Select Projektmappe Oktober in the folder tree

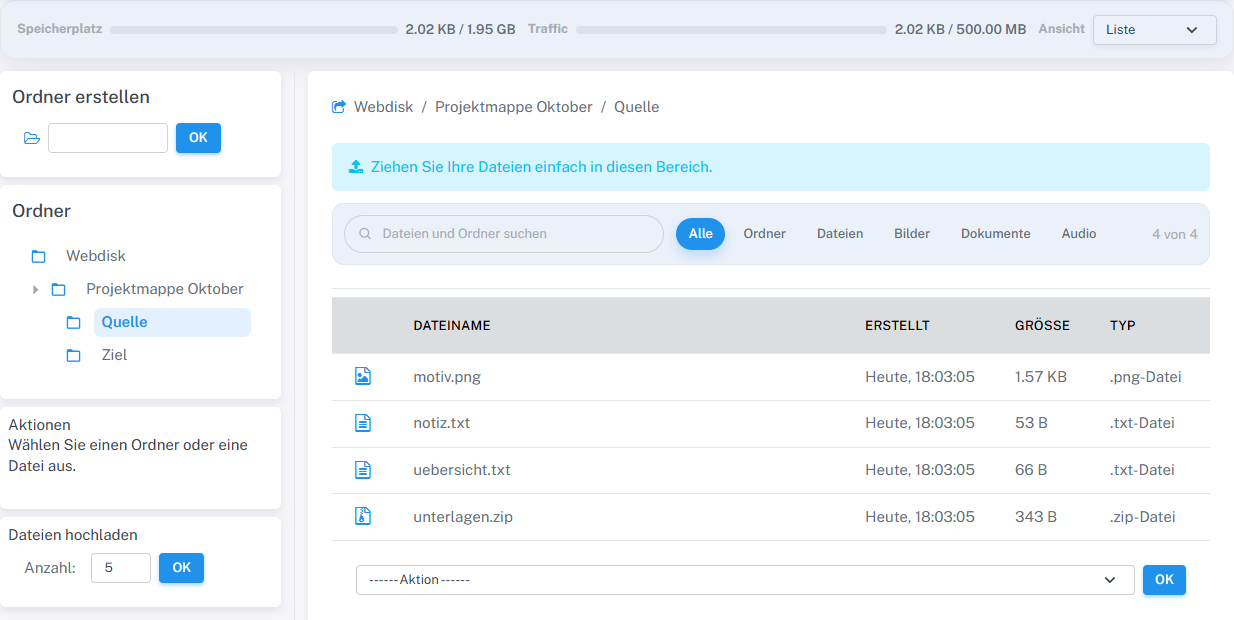[x=165, y=289]
